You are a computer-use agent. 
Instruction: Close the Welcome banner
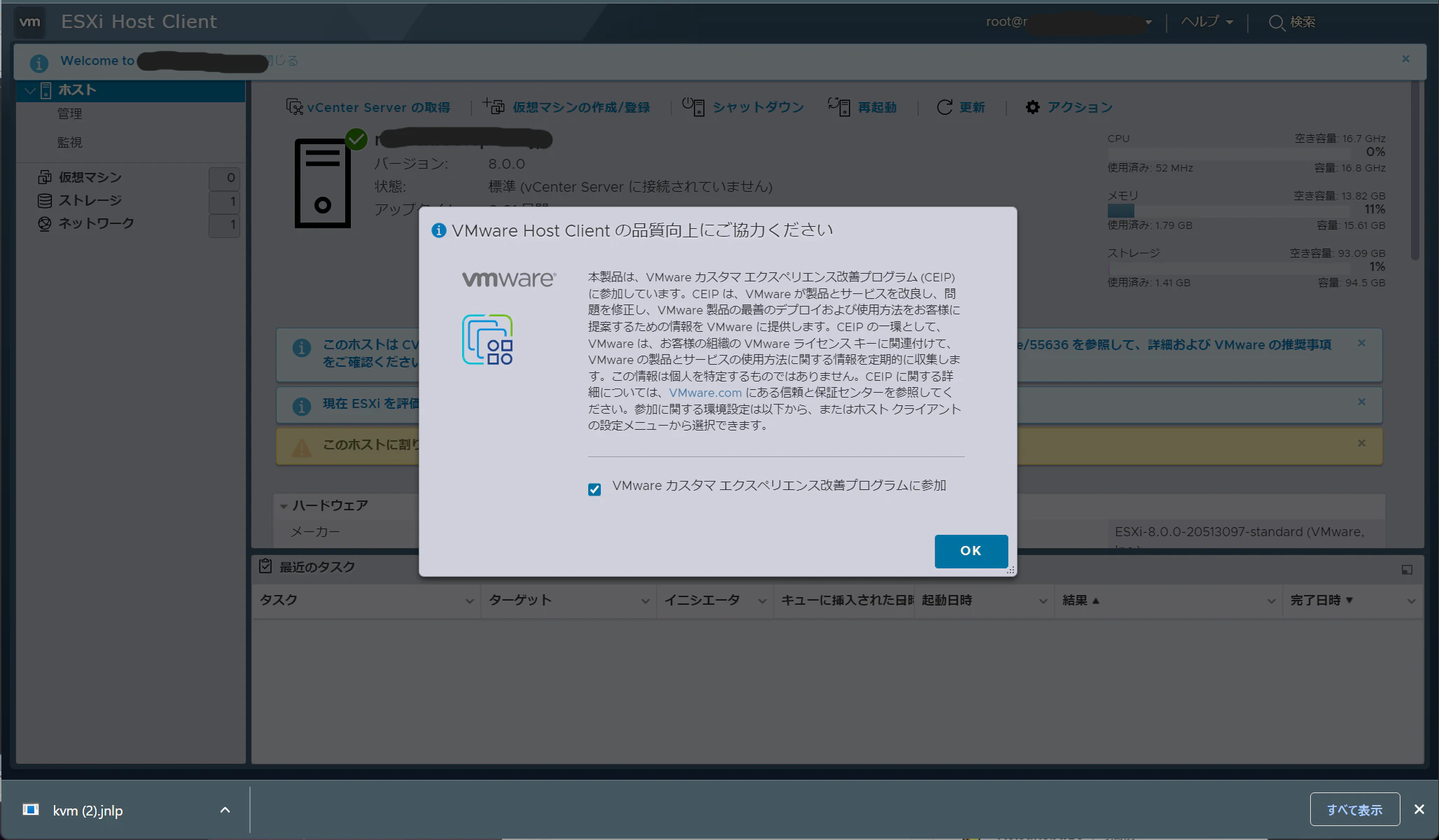(x=1405, y=59)
